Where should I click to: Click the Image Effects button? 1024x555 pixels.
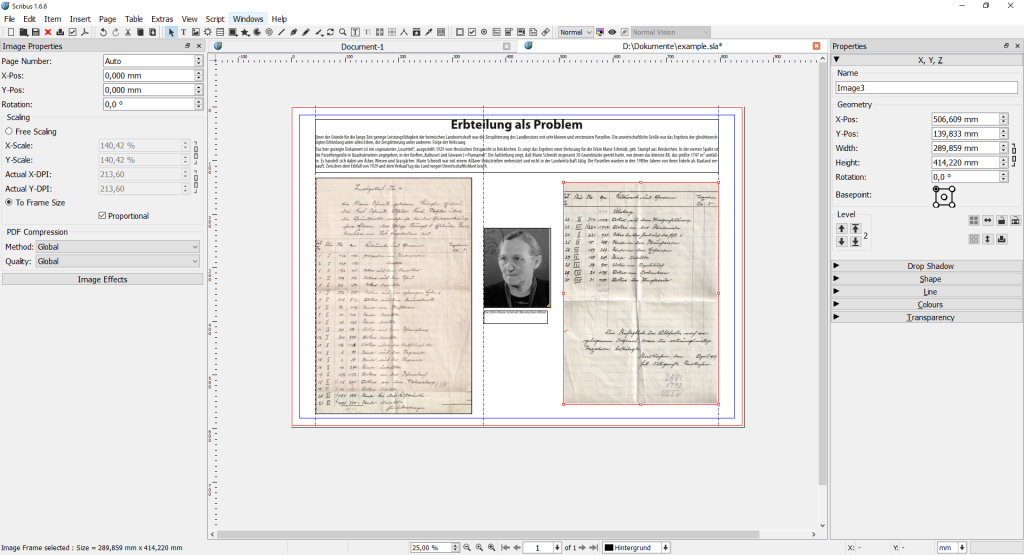coord(103,279)
